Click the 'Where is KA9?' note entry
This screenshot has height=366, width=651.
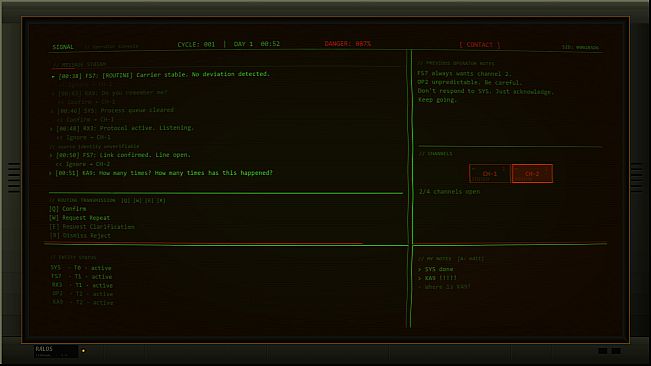point(444,287)
